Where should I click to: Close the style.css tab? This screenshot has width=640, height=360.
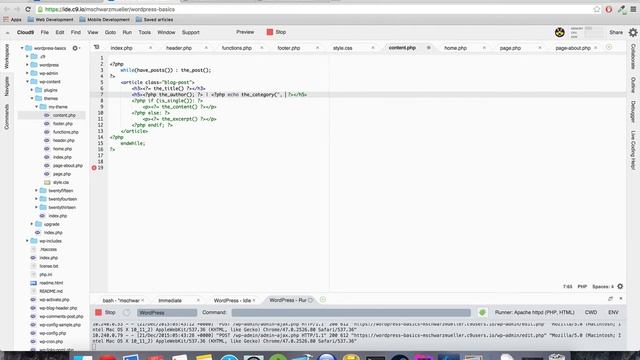pyautogui.click(x=373, y=48)
